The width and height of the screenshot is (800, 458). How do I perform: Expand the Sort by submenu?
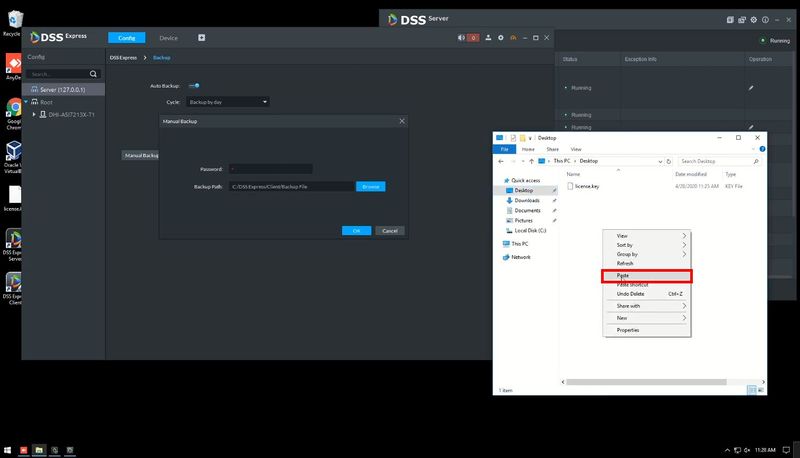[646, 245]
